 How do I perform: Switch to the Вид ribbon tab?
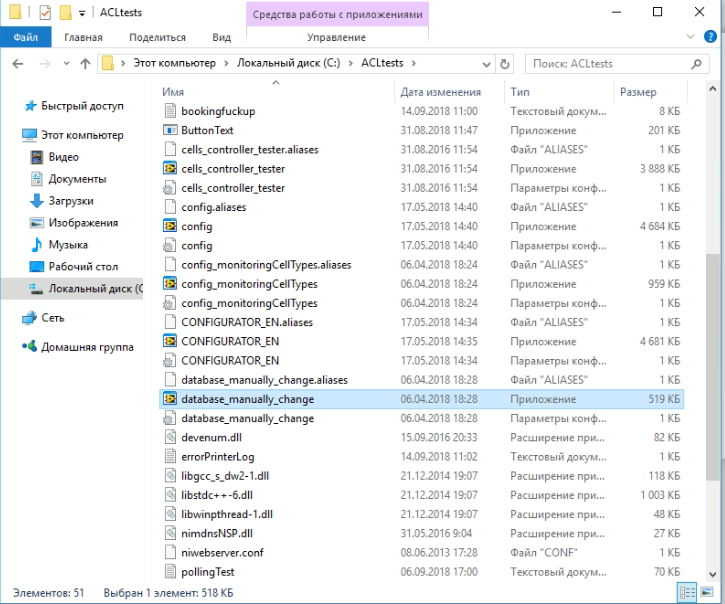221,38
